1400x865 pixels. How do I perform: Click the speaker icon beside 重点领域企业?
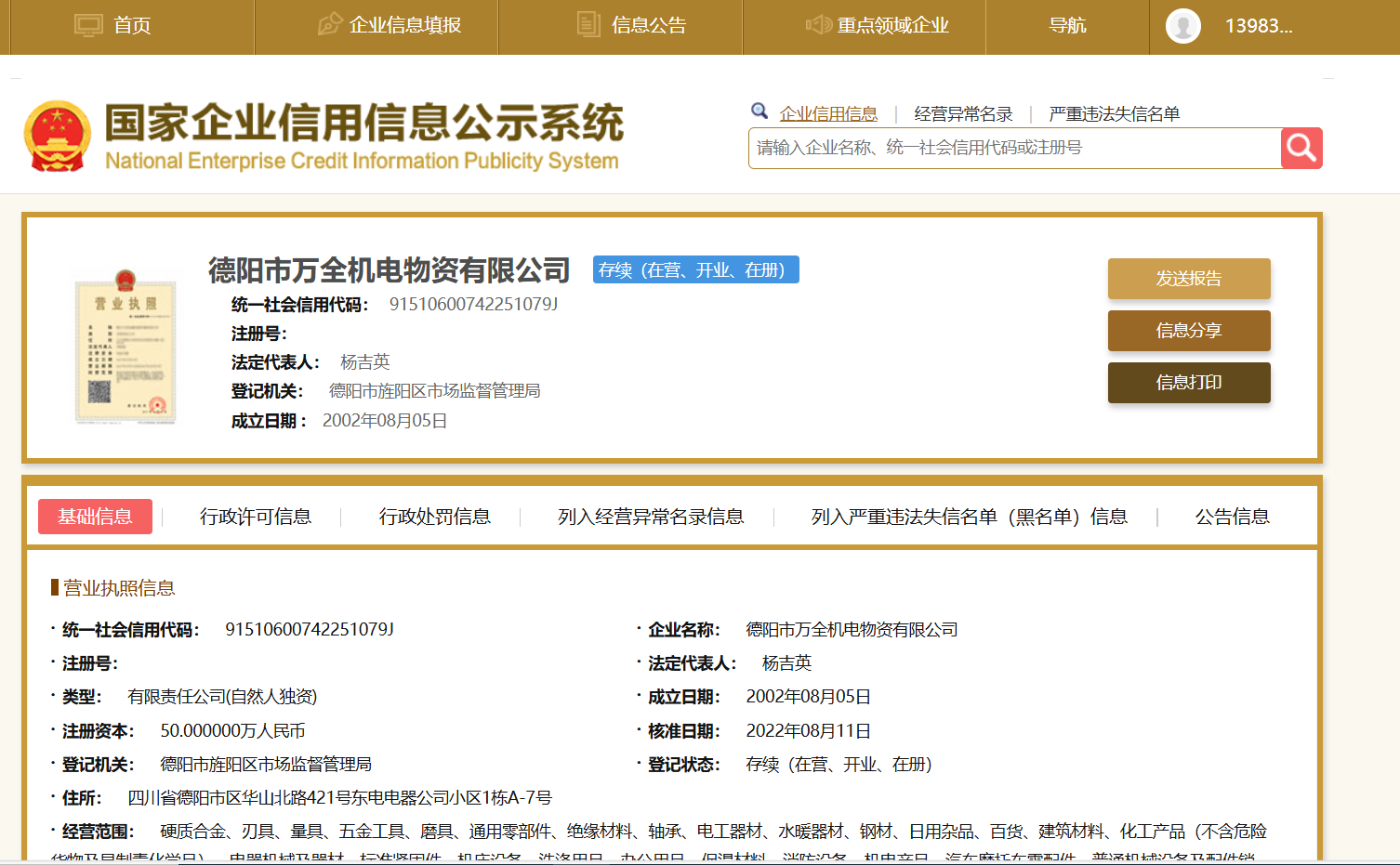(818, 25)
